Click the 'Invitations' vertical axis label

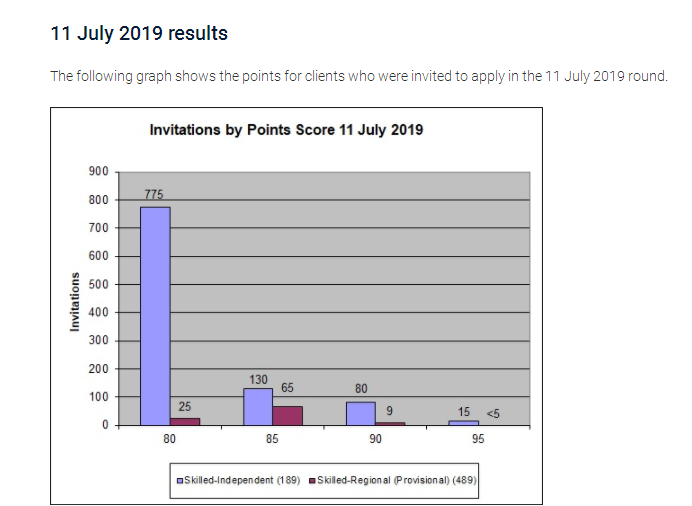point(75,302)
